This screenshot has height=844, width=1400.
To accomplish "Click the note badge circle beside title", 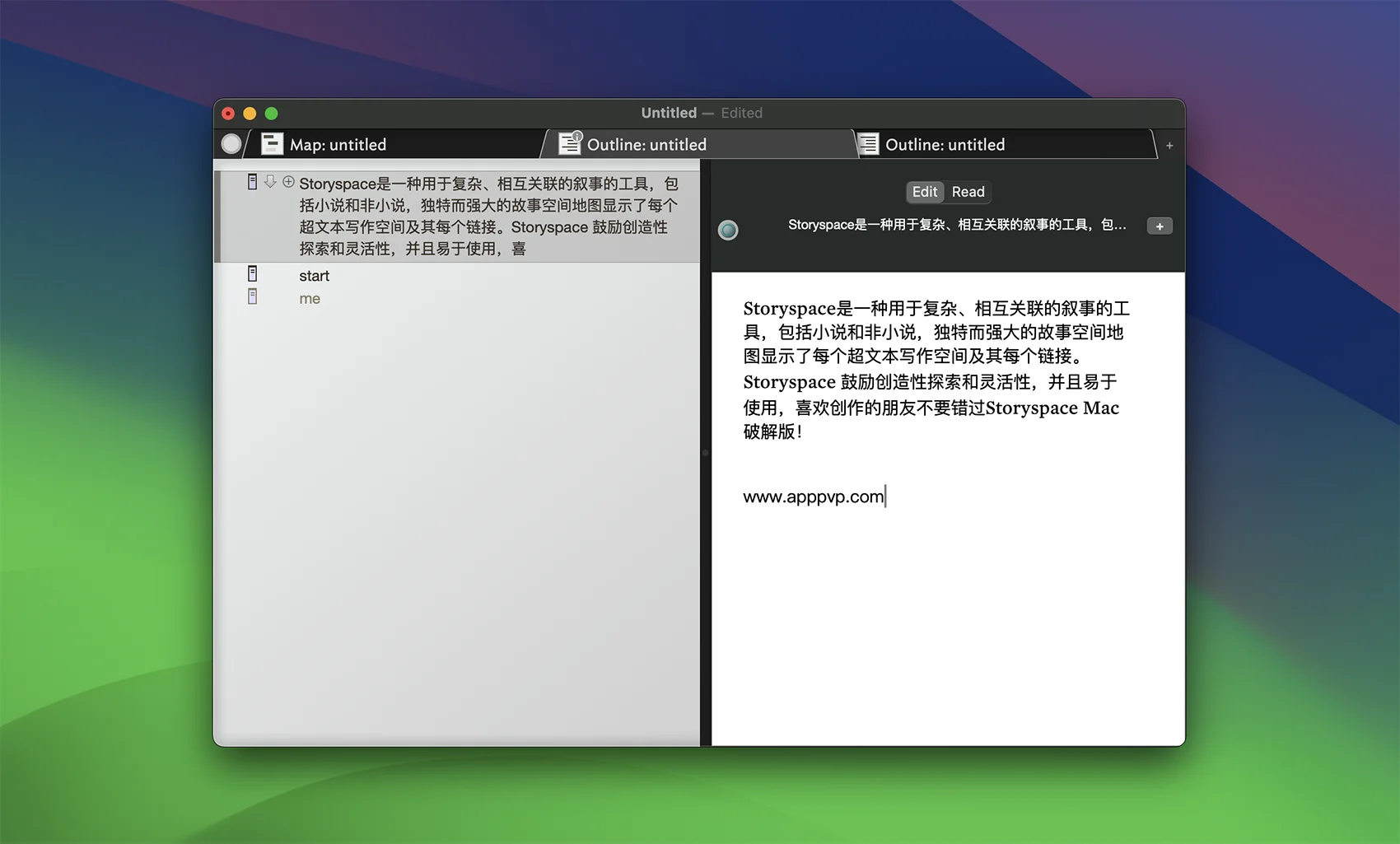I will click(x=728, y=230).
